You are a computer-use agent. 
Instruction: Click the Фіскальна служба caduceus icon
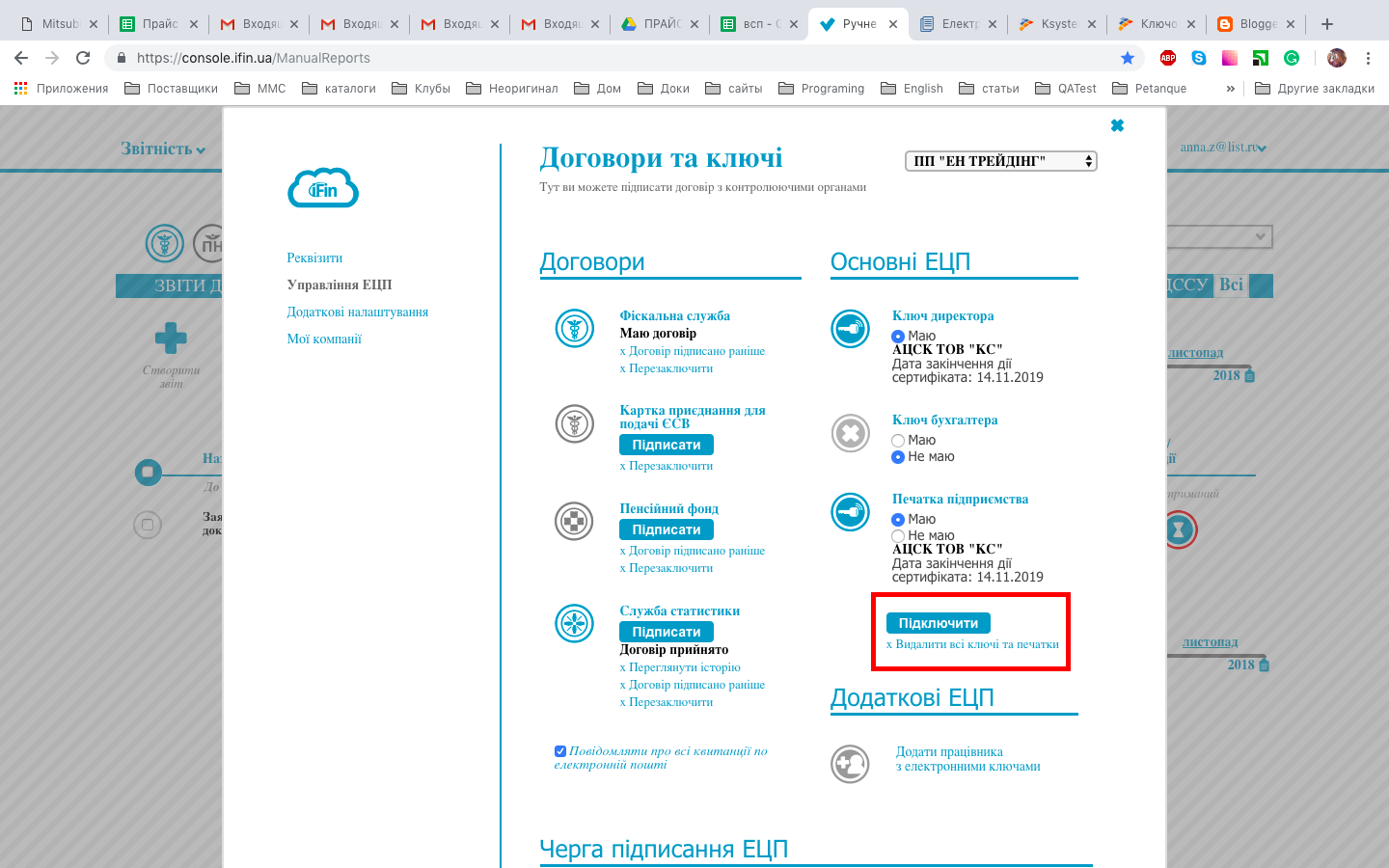point(574,328)
